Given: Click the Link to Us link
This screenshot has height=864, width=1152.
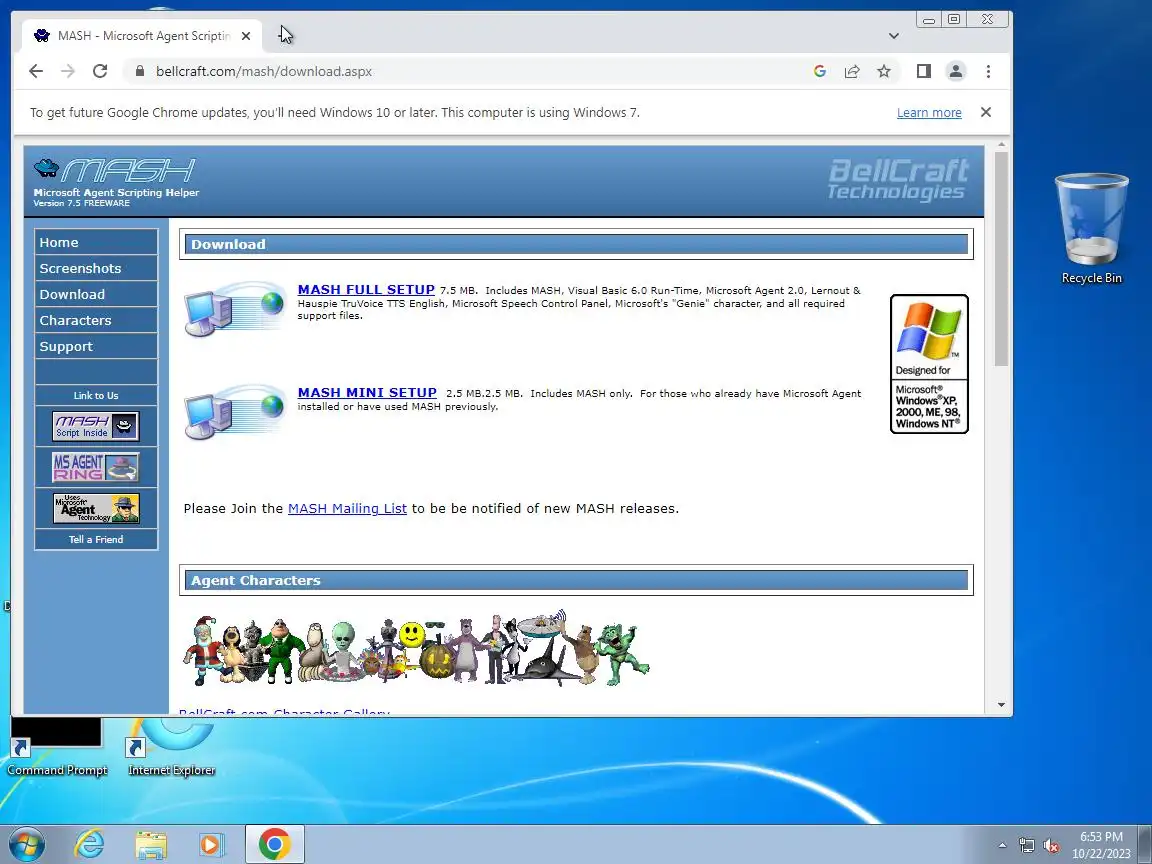Looking at the screenshot, I should 96,395.
